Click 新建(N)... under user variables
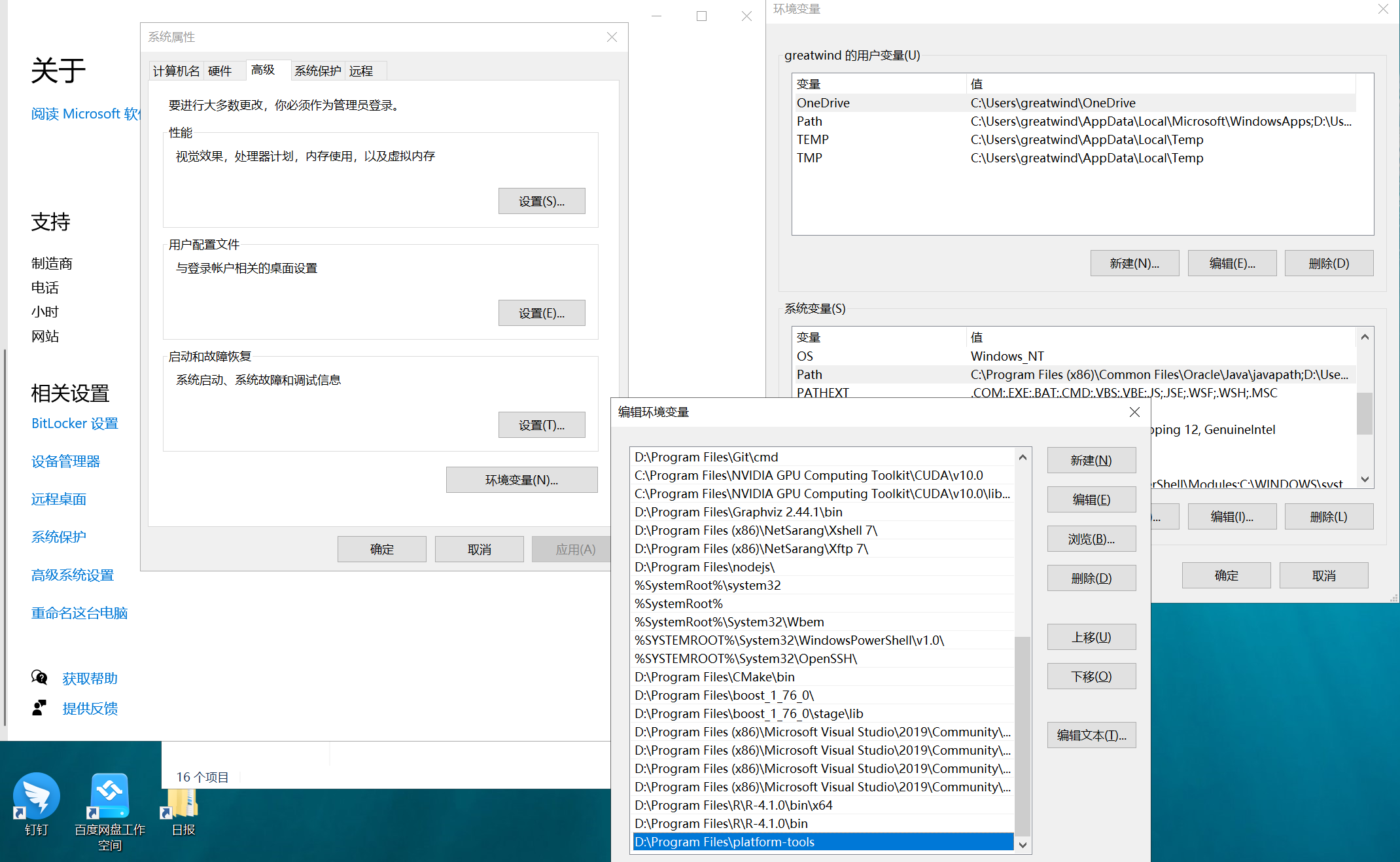Image resolution: width=1400 pixels, height=862 pixels. coord(1134,263)
